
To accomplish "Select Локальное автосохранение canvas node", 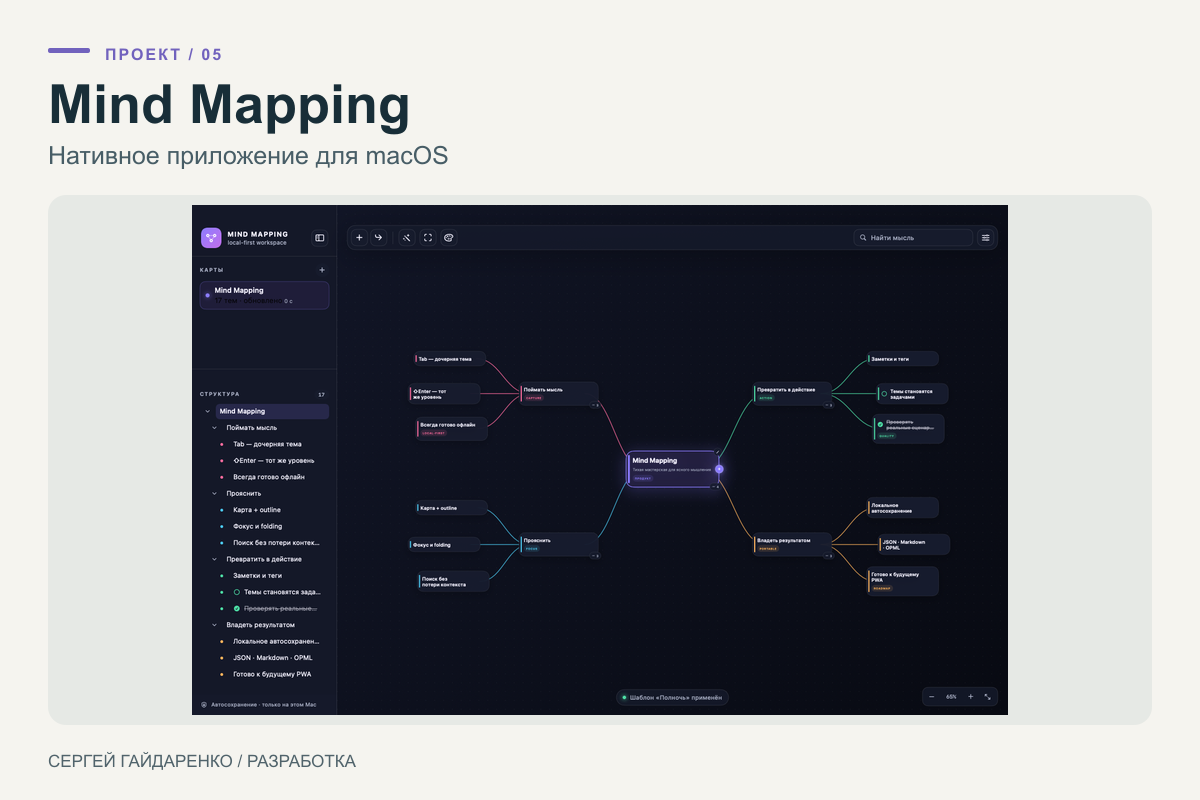I will pyautogui.click(x=903, y=508).
